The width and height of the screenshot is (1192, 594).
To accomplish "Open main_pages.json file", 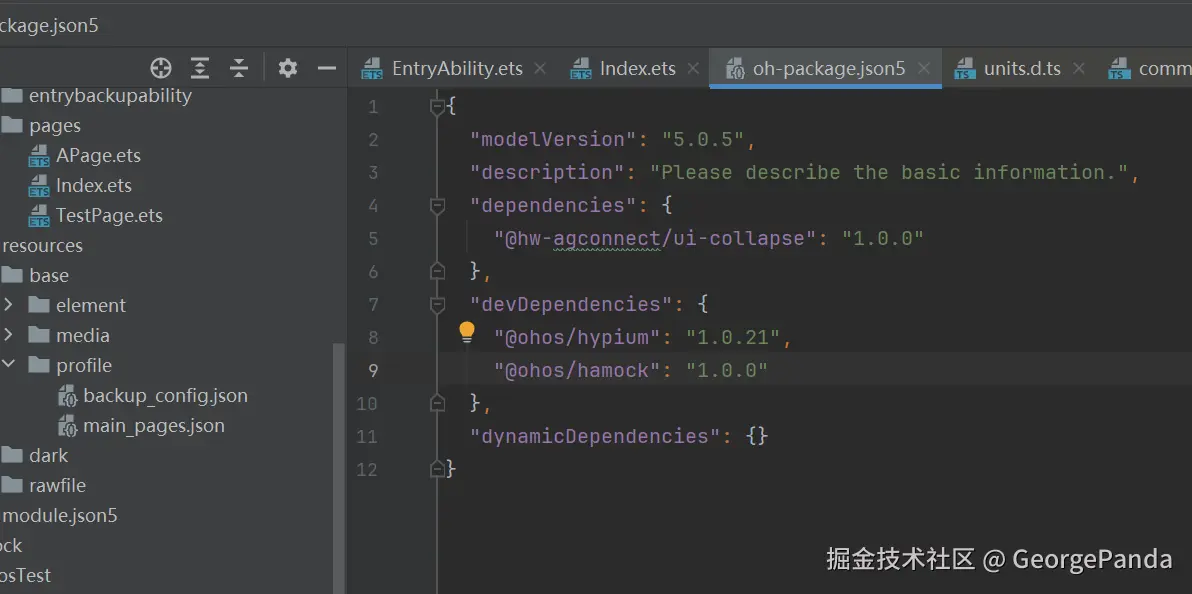I will tap(154, 426).
